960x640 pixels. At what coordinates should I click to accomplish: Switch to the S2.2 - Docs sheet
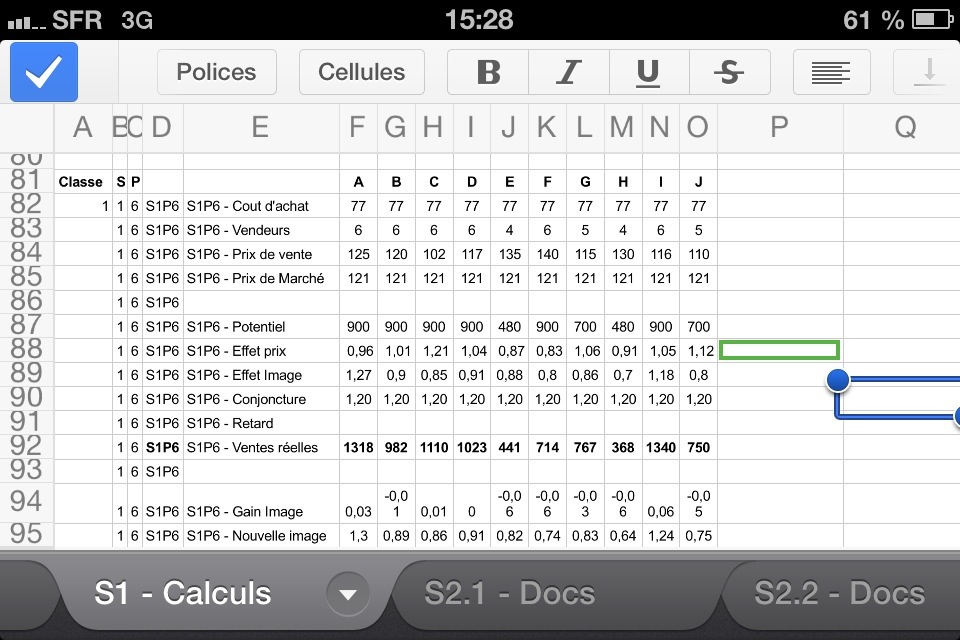pos(838,594)
